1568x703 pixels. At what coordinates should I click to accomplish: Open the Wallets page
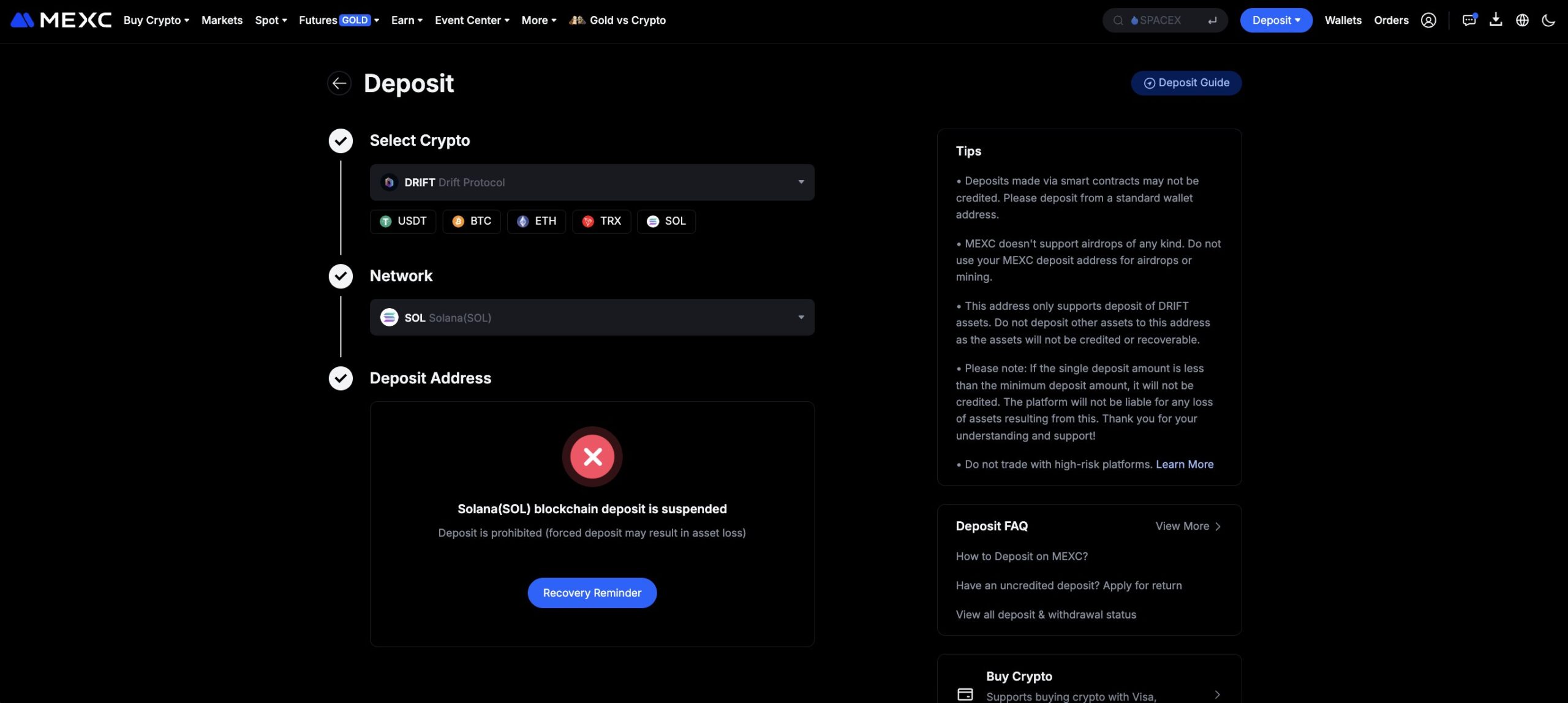point(1343,20)
